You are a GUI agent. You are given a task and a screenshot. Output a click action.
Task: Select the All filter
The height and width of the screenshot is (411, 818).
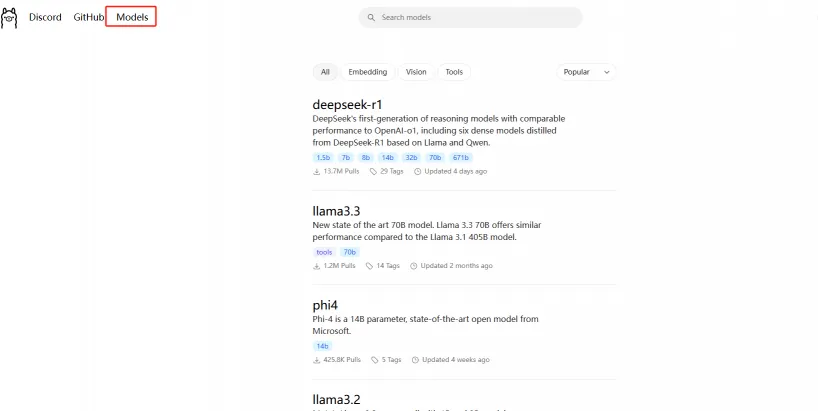(x=325, y=72)
